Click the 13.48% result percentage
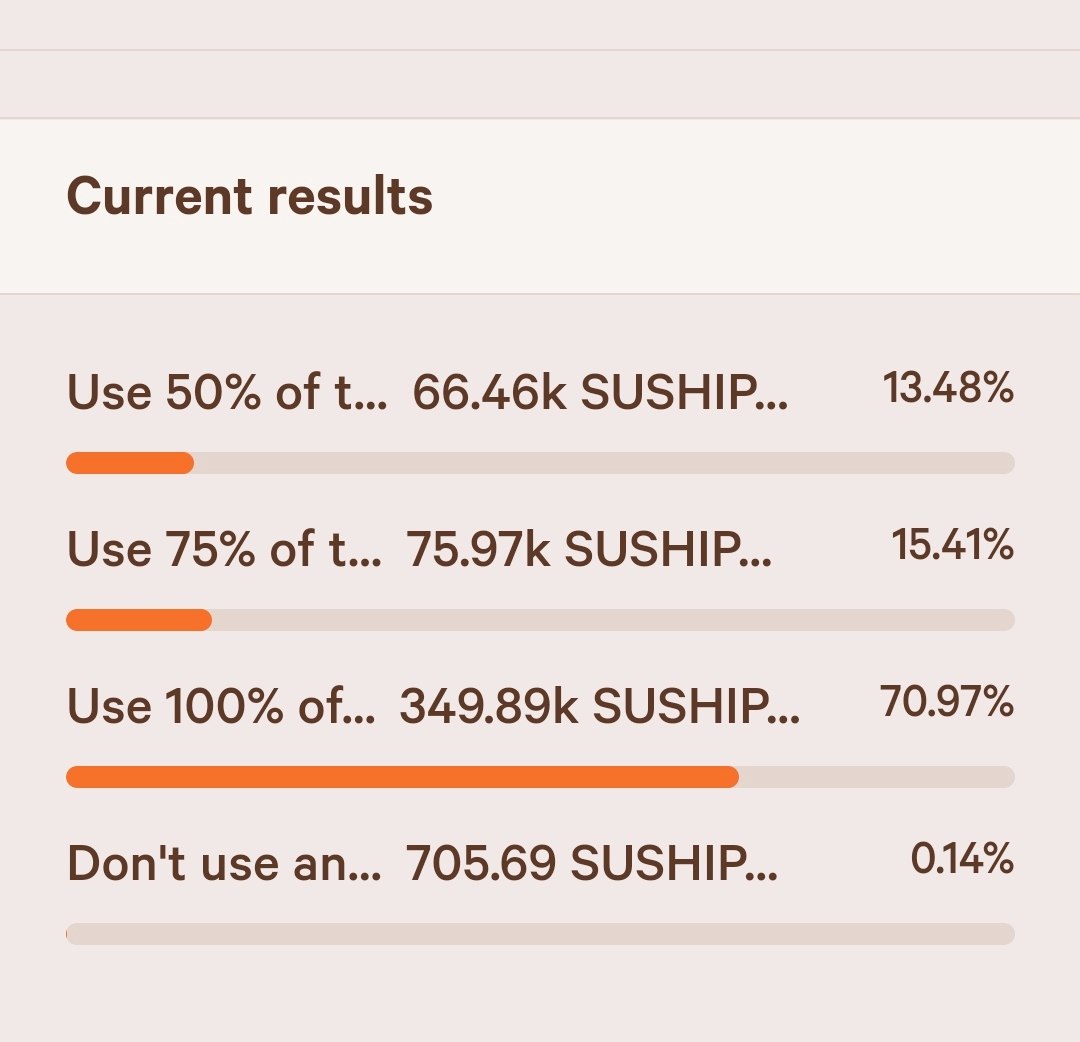The width and height of the screenshot is (1080, 1042). 948,387
